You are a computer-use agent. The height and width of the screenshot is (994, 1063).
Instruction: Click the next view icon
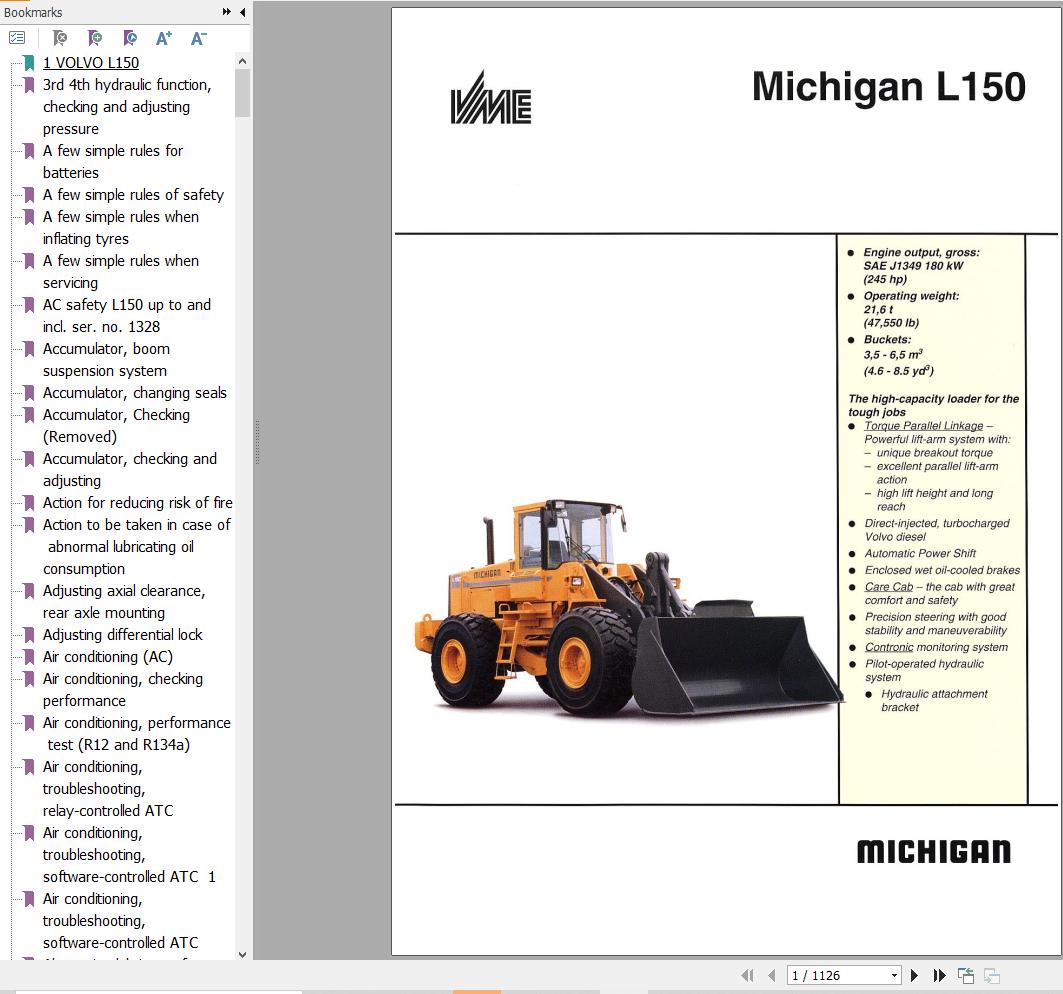coord(992,975)
